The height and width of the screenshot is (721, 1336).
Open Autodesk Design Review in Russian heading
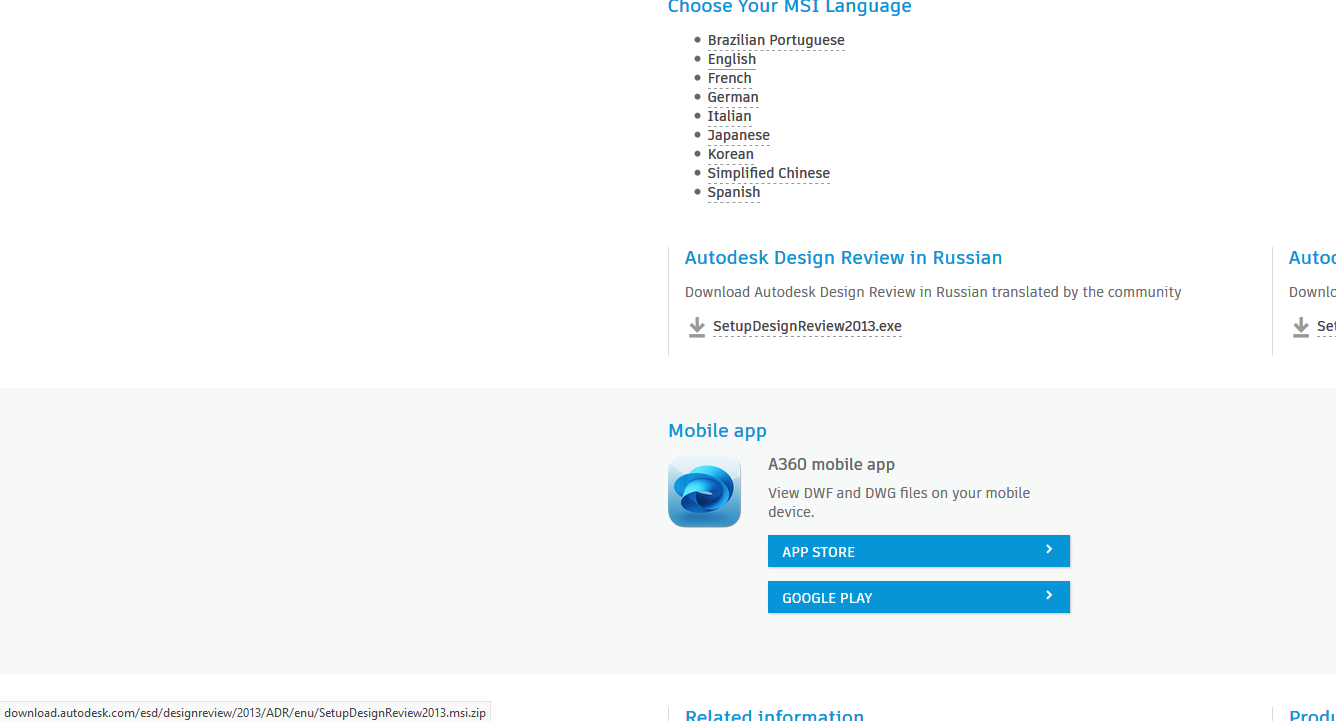pos(843,258)
